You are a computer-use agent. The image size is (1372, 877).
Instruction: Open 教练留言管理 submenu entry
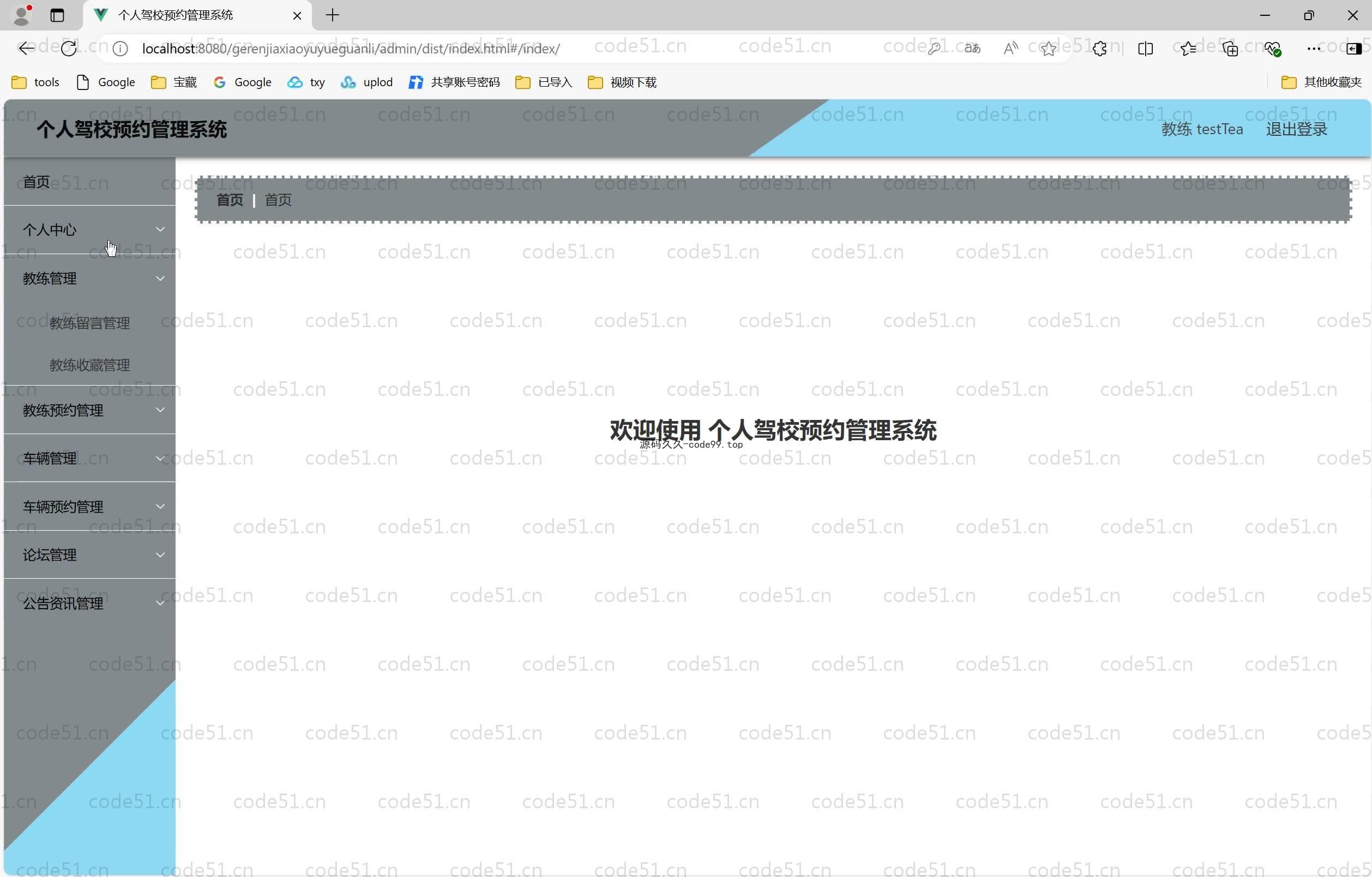click(89, 323)
